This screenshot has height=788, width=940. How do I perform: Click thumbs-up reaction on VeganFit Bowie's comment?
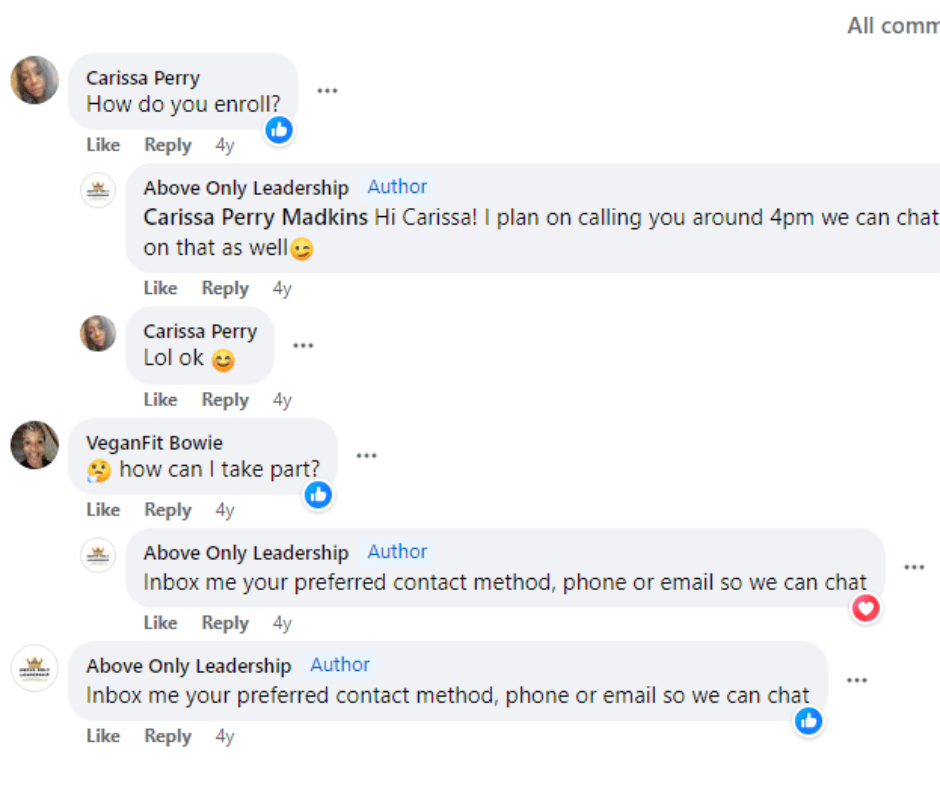coord(318,494)
